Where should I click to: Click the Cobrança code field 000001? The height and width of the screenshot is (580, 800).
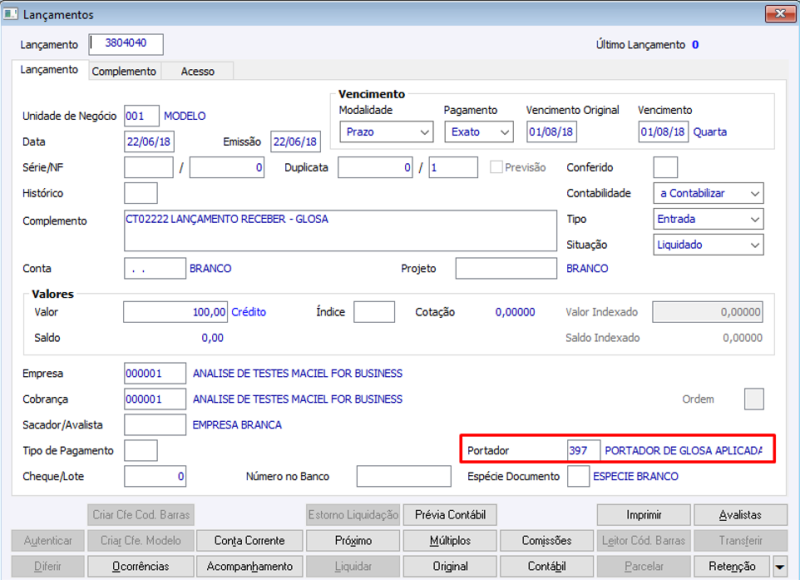pyautogui.click(x=155, y=399)
